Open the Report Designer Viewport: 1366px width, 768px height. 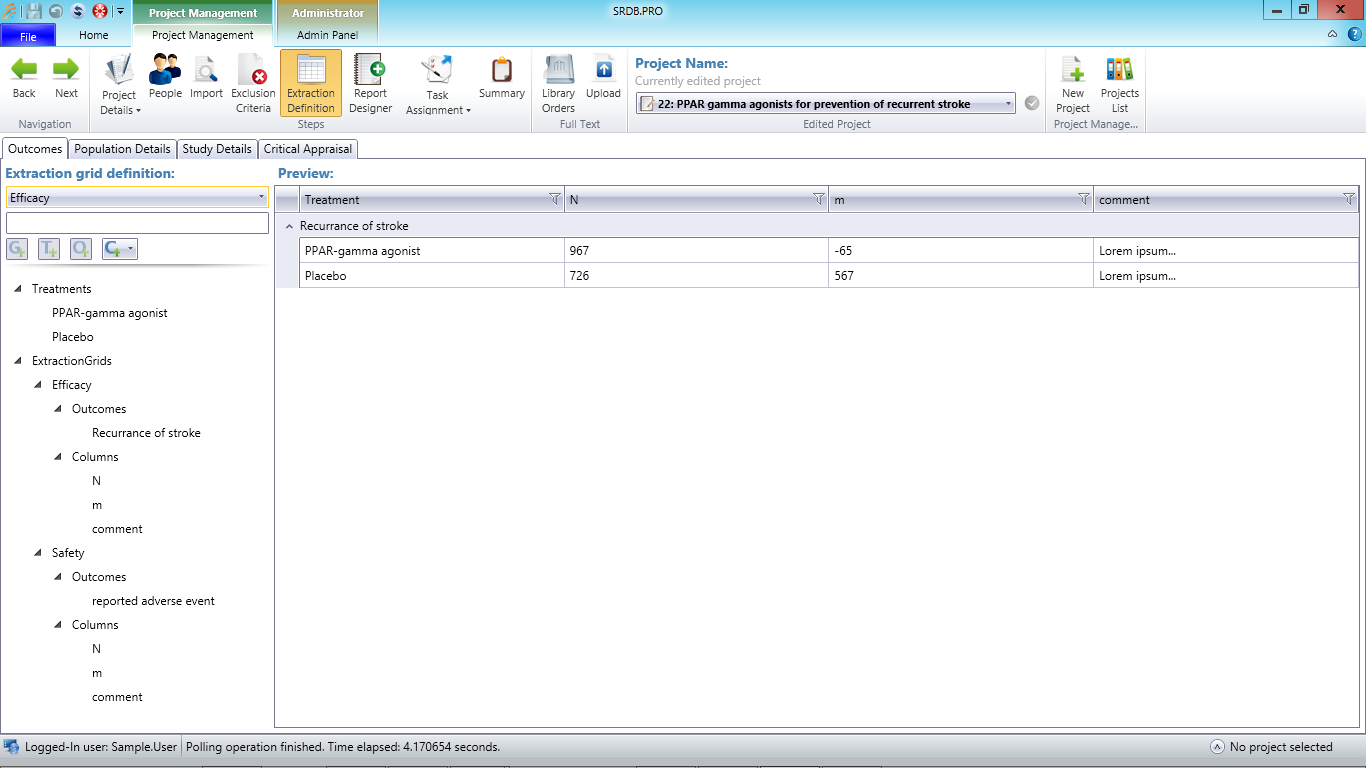pyautogui.click(x=371, y=84)
